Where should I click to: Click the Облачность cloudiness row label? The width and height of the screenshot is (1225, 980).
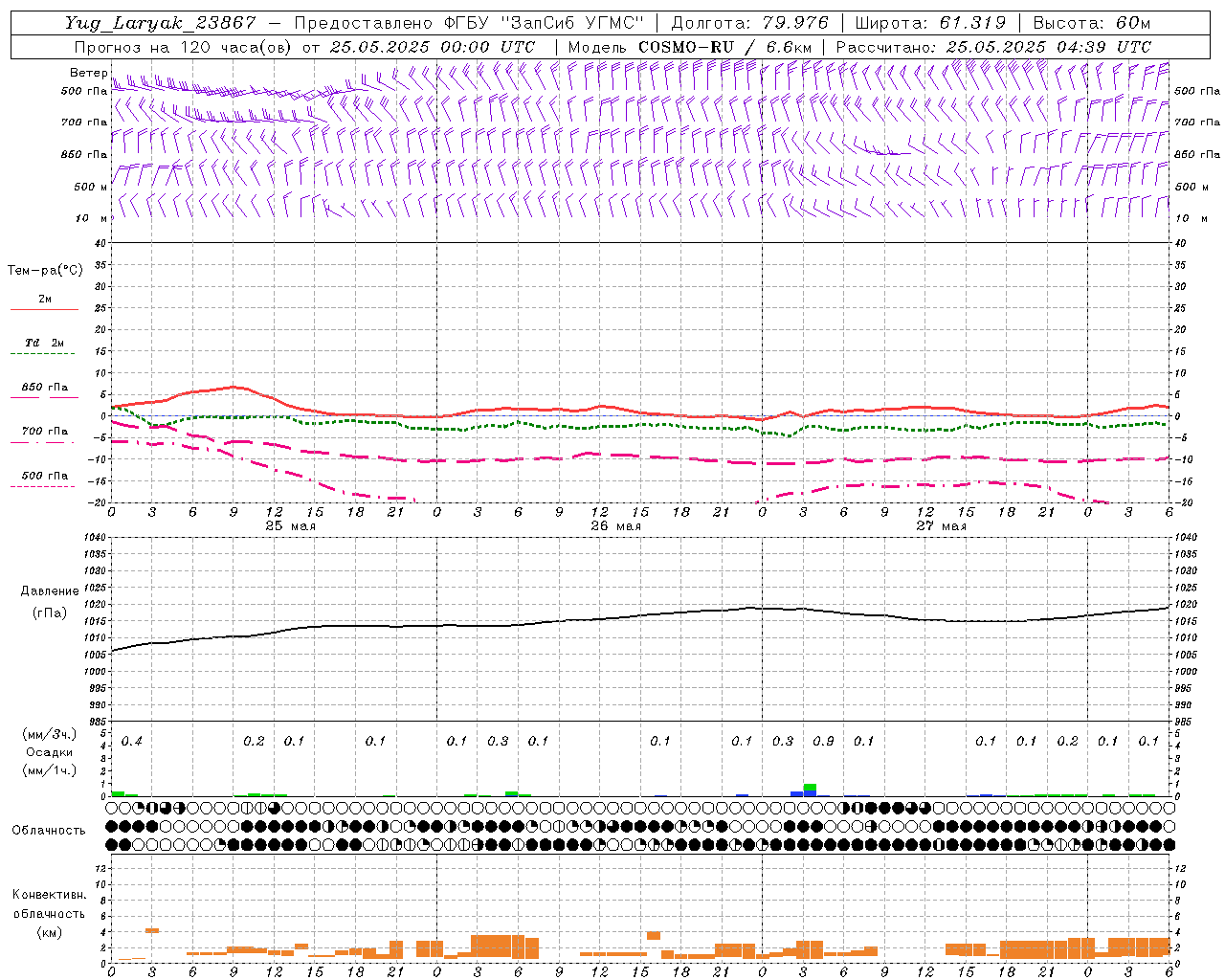point(49,830)
